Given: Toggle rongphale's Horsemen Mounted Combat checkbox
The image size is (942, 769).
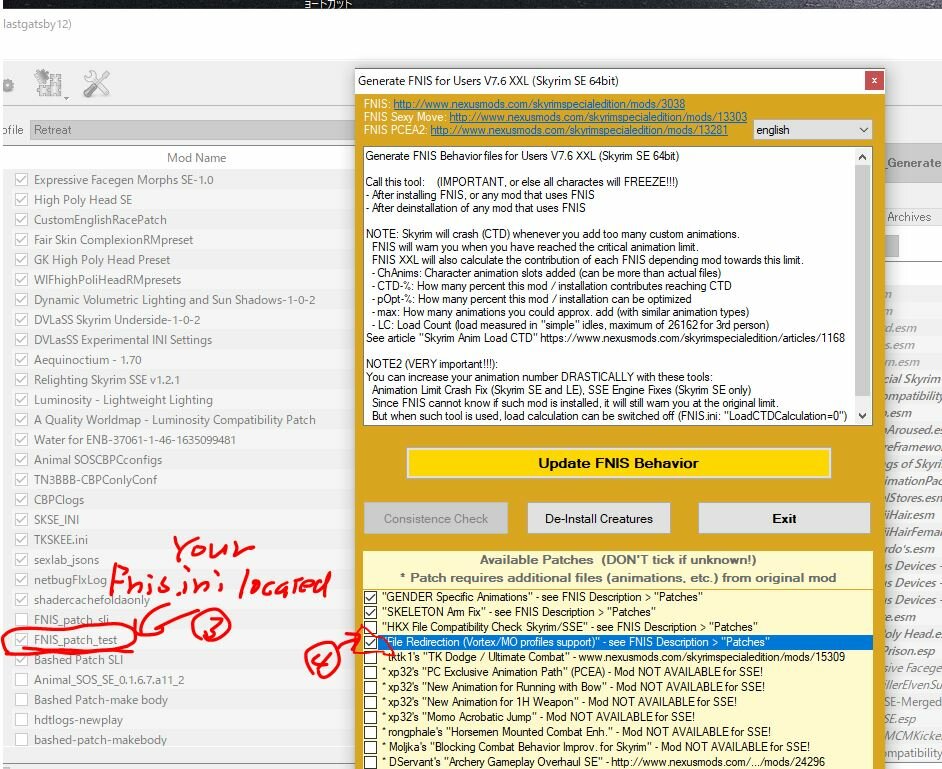Looking at the screenshot, I should [371, 732].
